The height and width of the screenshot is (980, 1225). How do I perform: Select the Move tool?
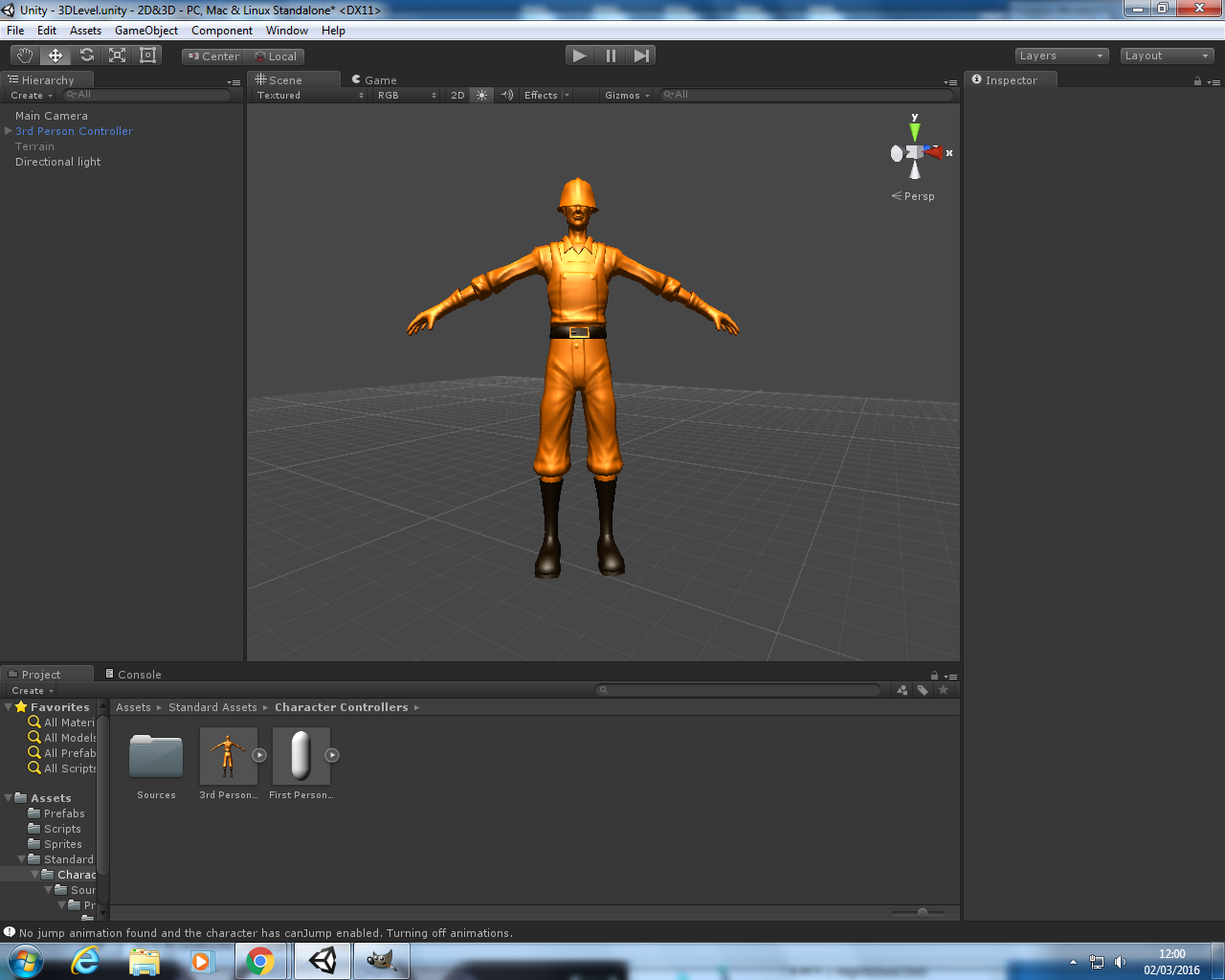[55, 56]
